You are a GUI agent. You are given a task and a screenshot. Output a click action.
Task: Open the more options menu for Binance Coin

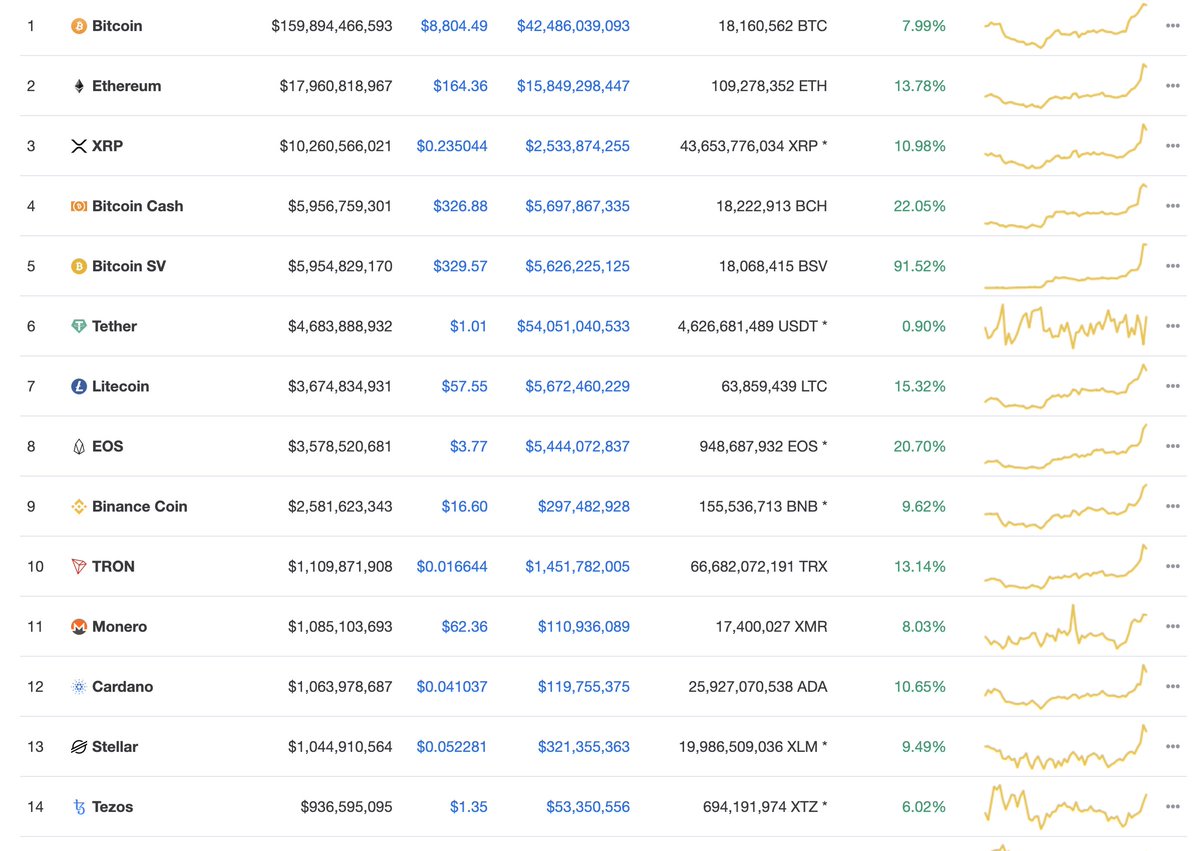point(1173,506)
